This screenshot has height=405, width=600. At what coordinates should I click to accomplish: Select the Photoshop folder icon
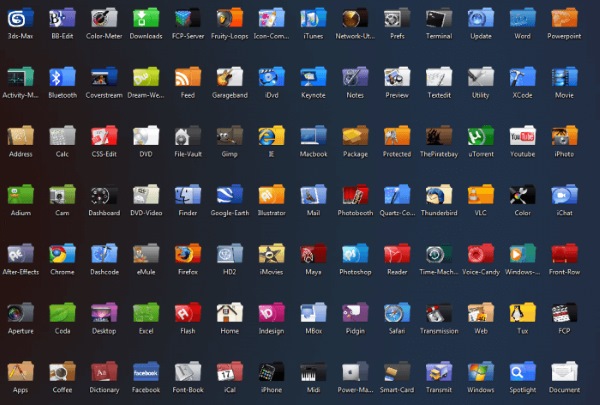(x=355, y=254)
